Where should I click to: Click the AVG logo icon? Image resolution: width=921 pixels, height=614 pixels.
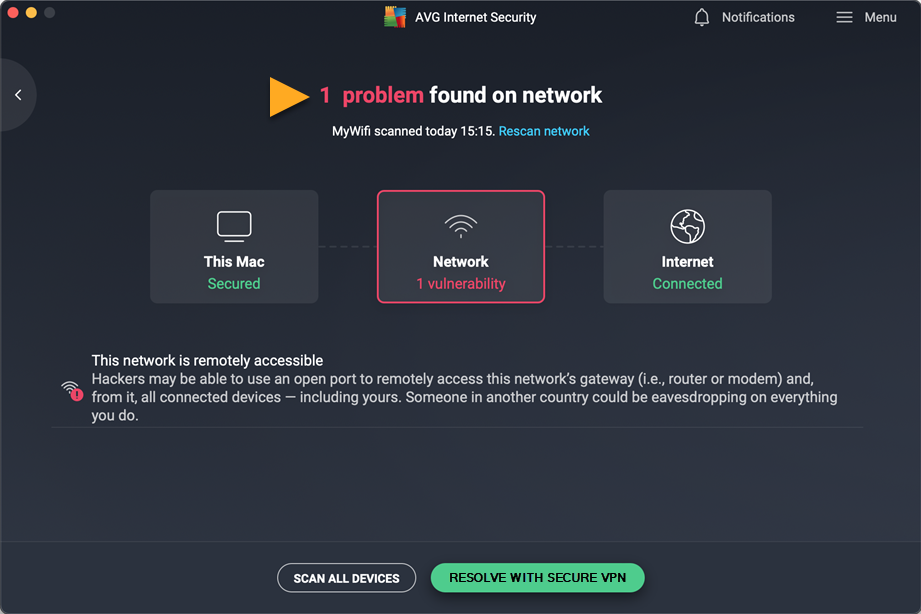point(395,17)
